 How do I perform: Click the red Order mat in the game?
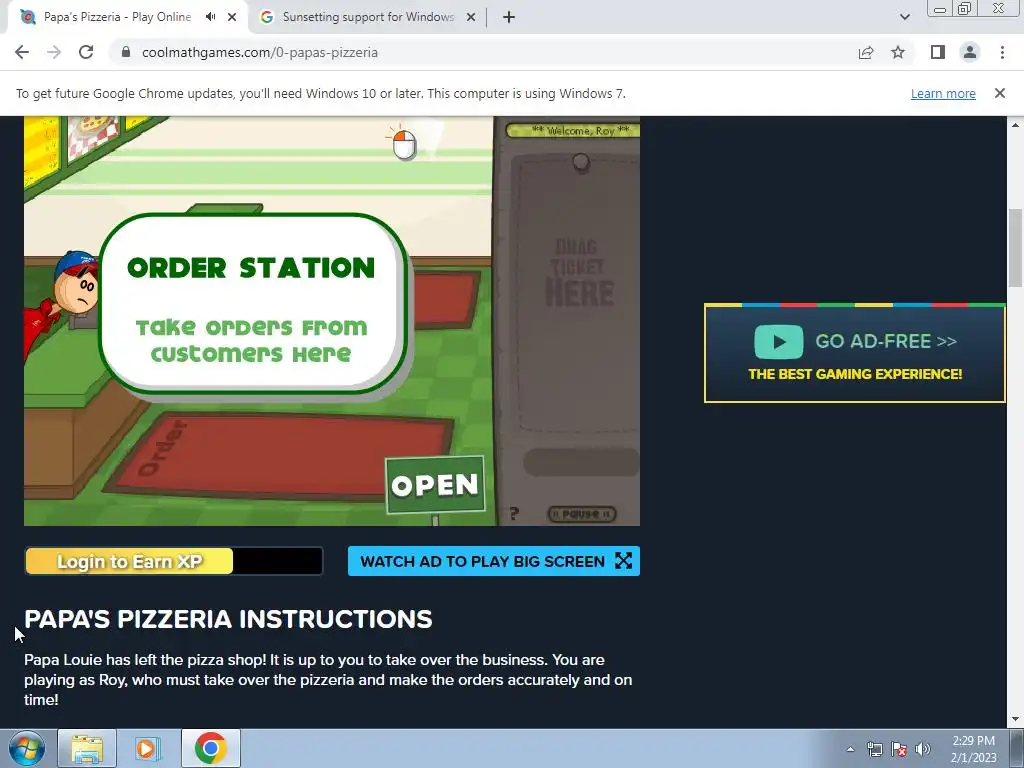coord(281,455)
